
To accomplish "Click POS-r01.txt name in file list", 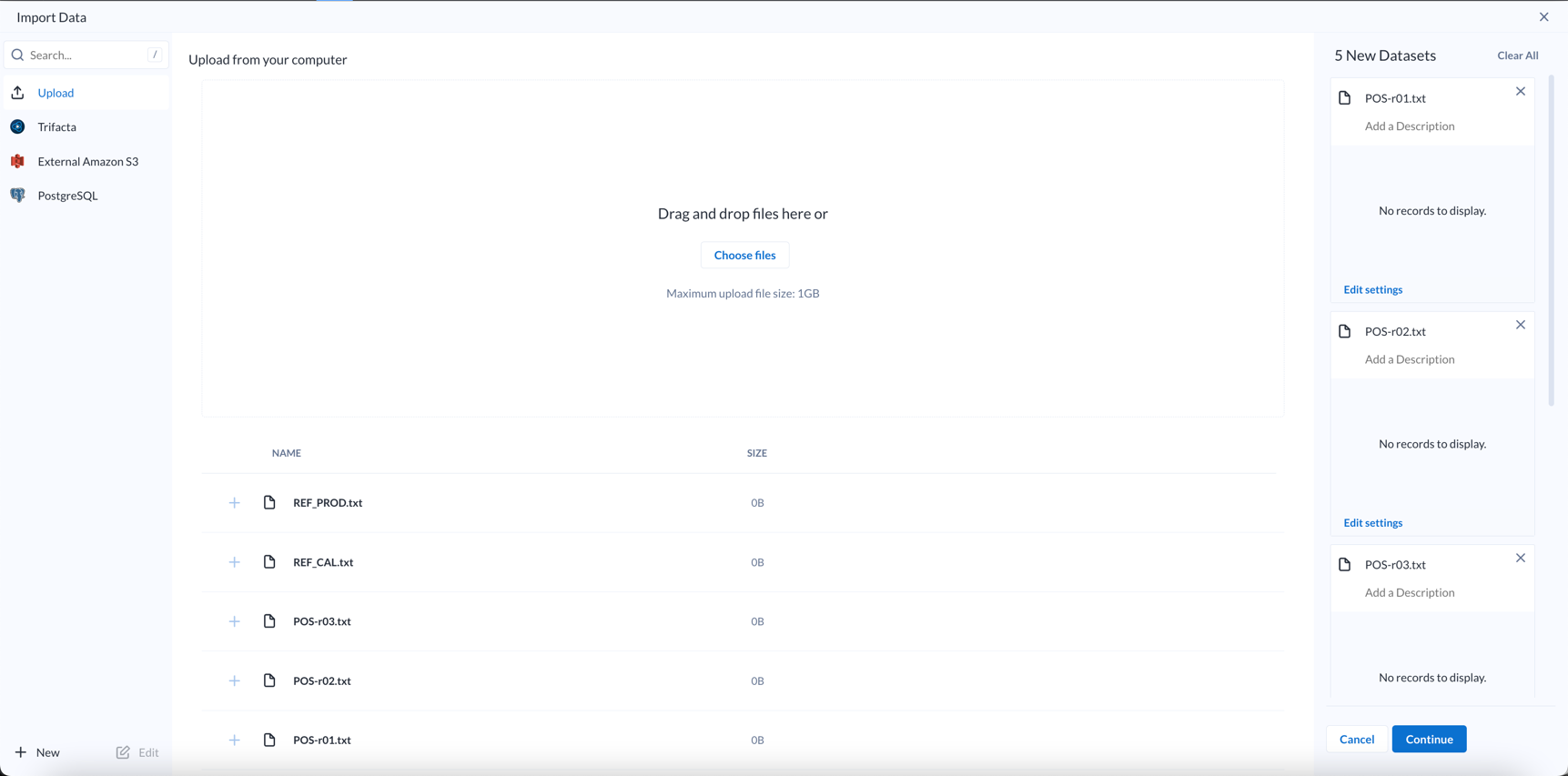I will click(322, 741).
